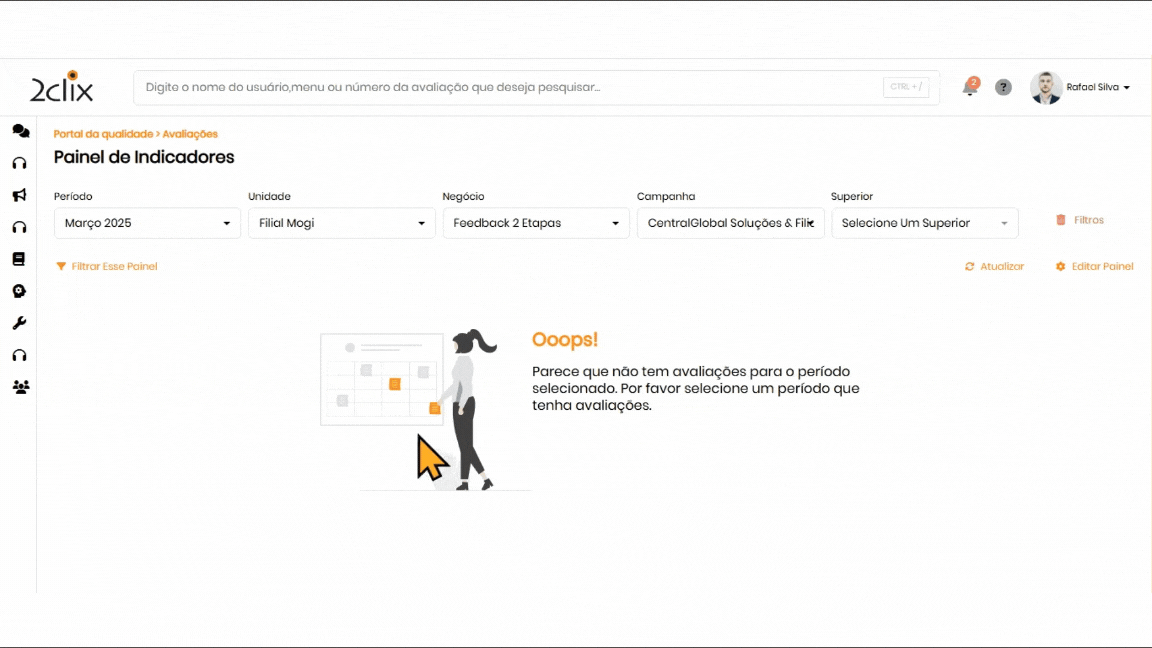Click the Atualizar refresh button

click(x=994, y=267)
